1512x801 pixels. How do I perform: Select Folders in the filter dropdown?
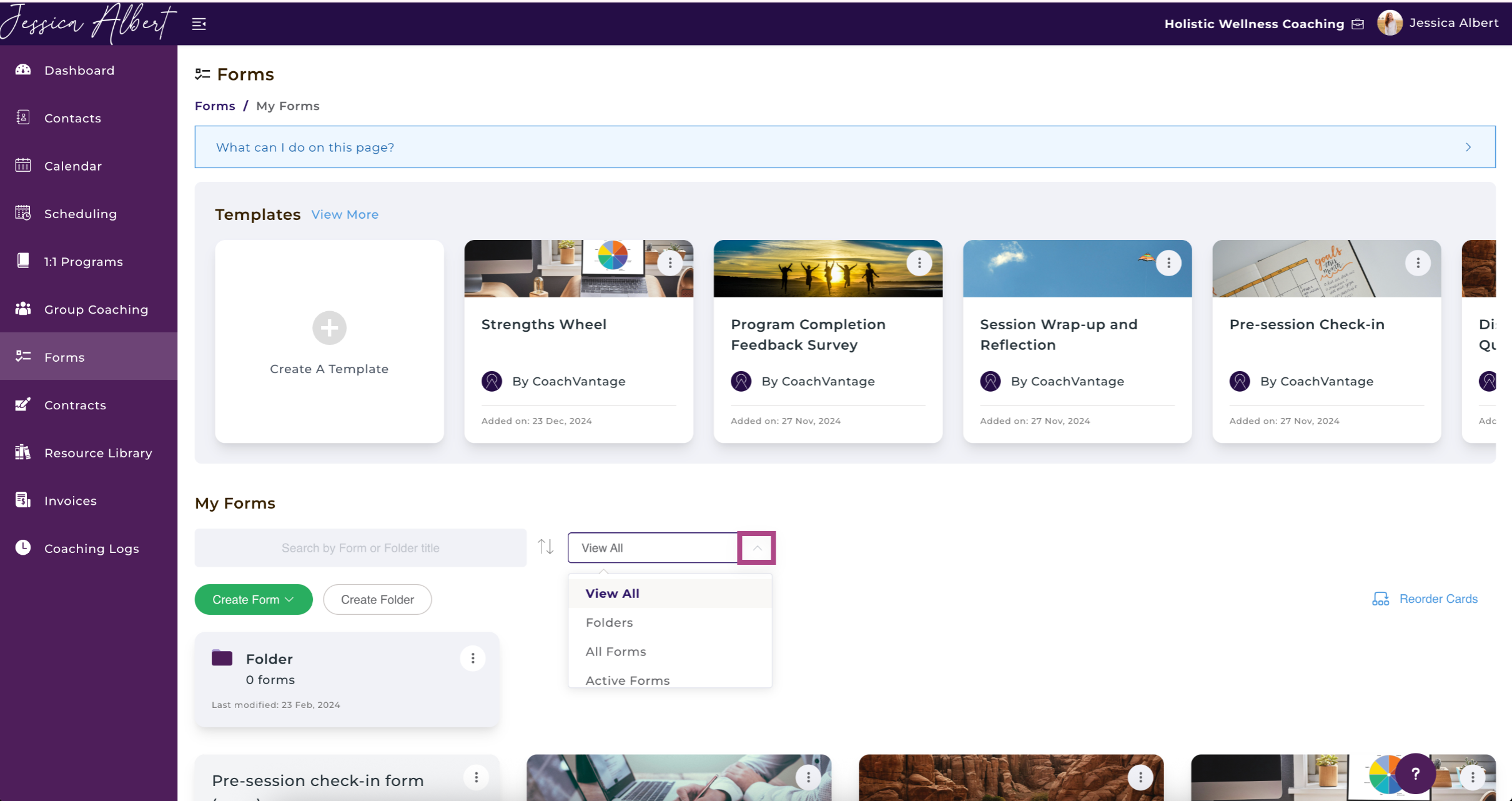[x=670, y=622]
